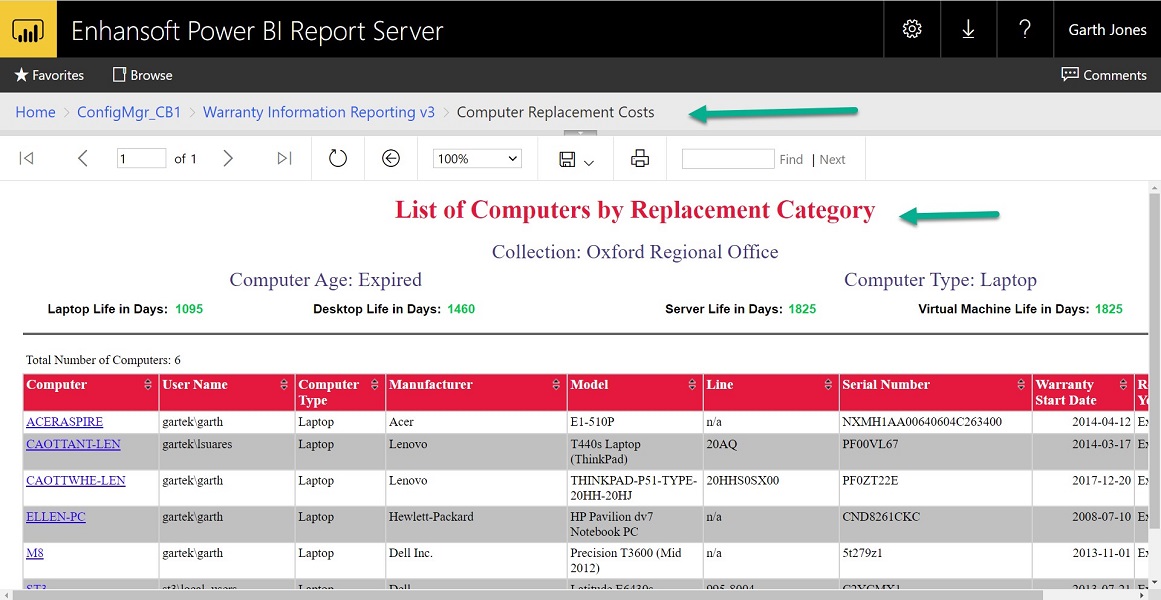1161x600 pixels.
Task: Click the Laptop Life in Days value 1095
Action: (189, 309)
